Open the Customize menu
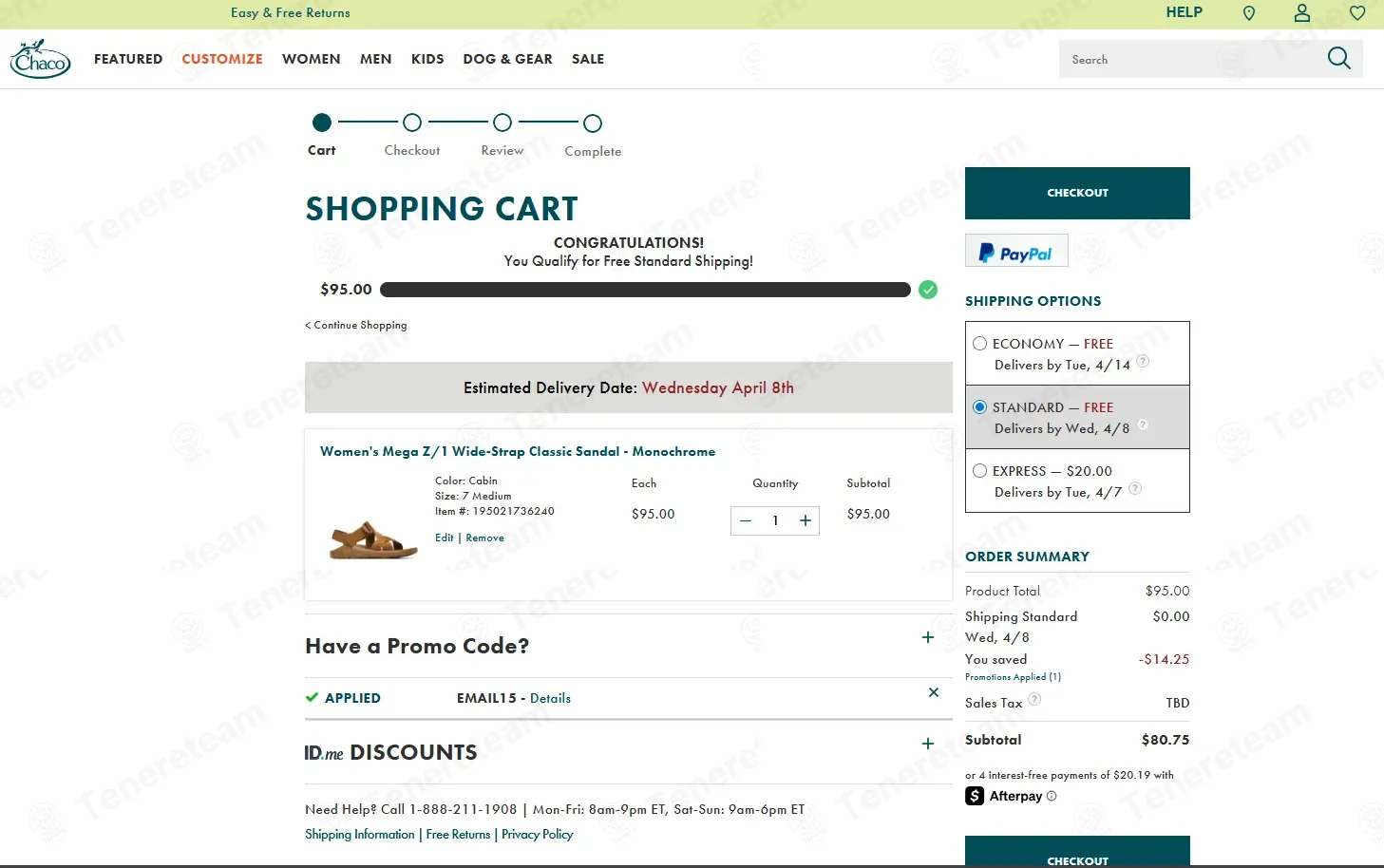1384x868 pixels. [x=222, y=59]
